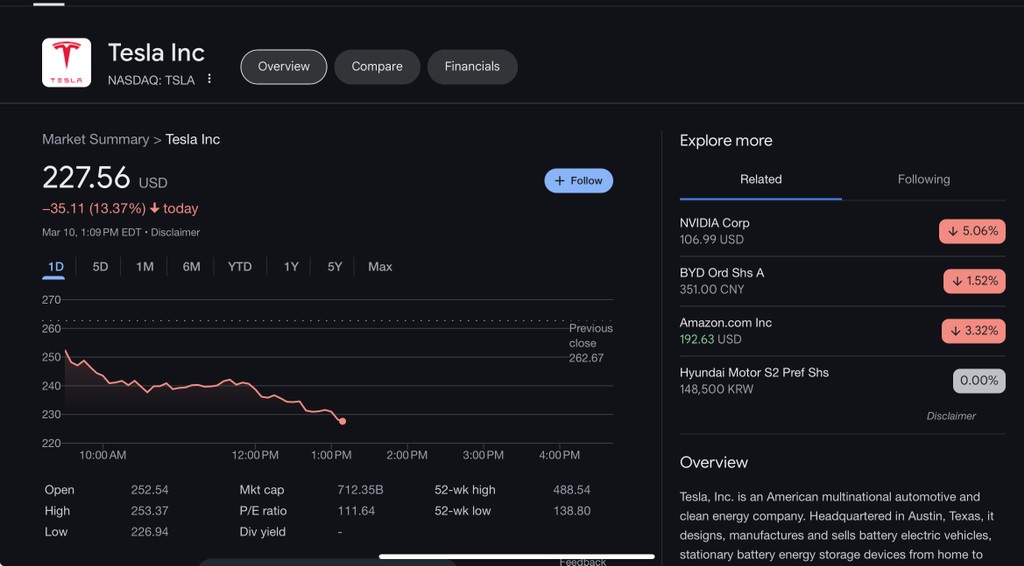Switch chart to 1Y range

click(x=291, y=267)
